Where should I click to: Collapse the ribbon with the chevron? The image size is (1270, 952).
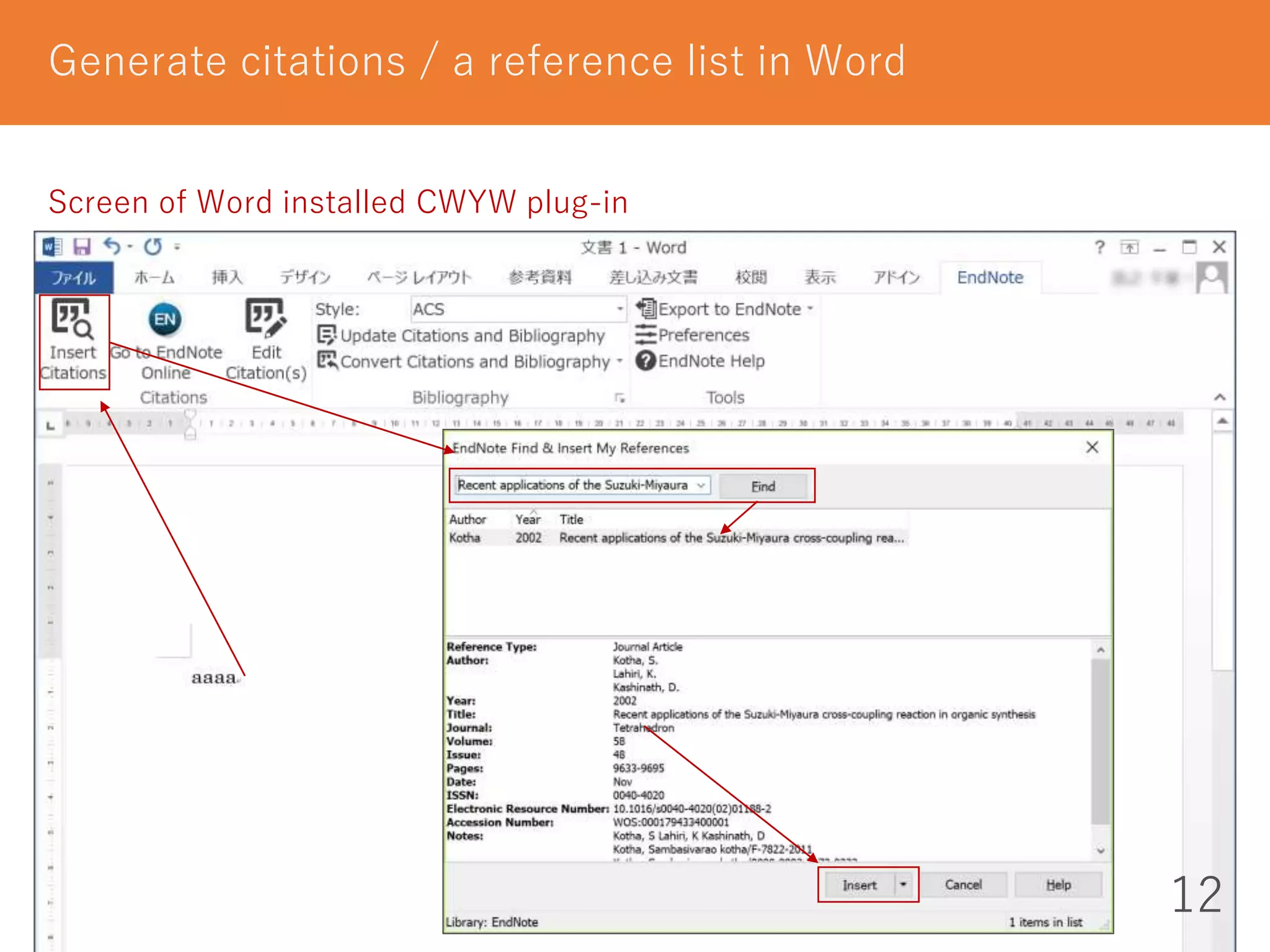click(x=1220, y=397)
